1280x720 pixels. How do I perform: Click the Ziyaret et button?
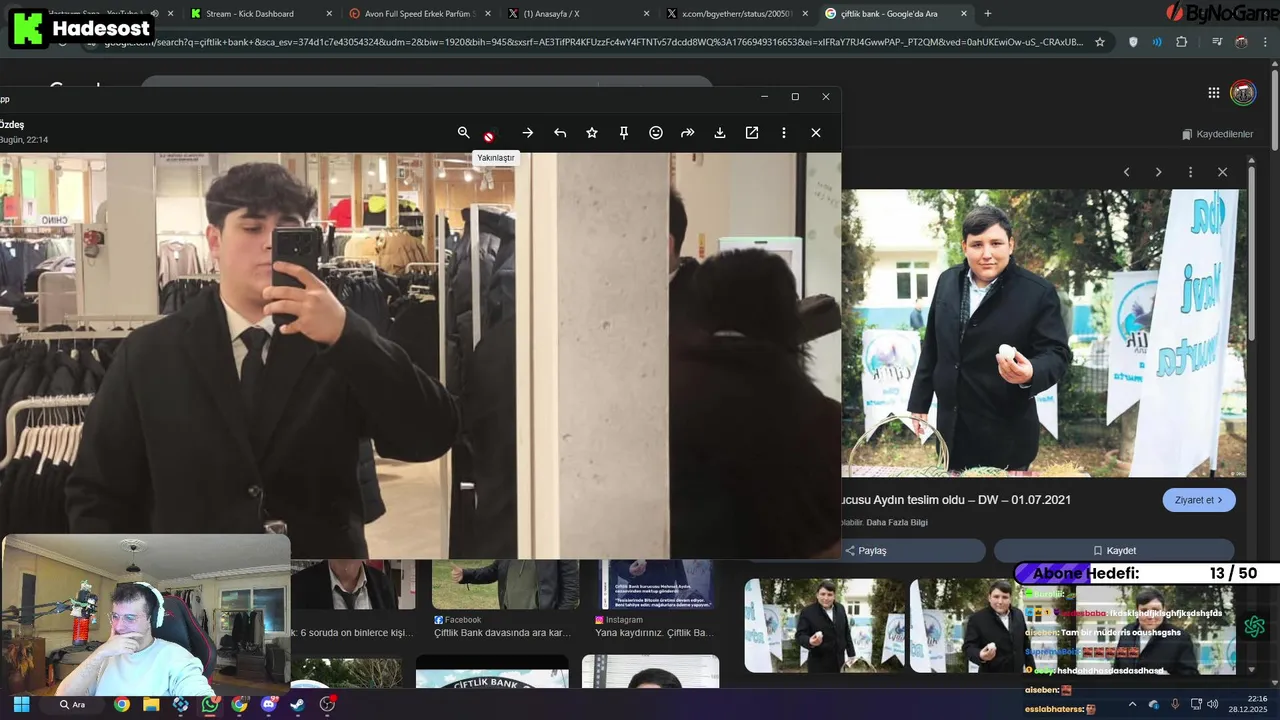pos(1199,500)
